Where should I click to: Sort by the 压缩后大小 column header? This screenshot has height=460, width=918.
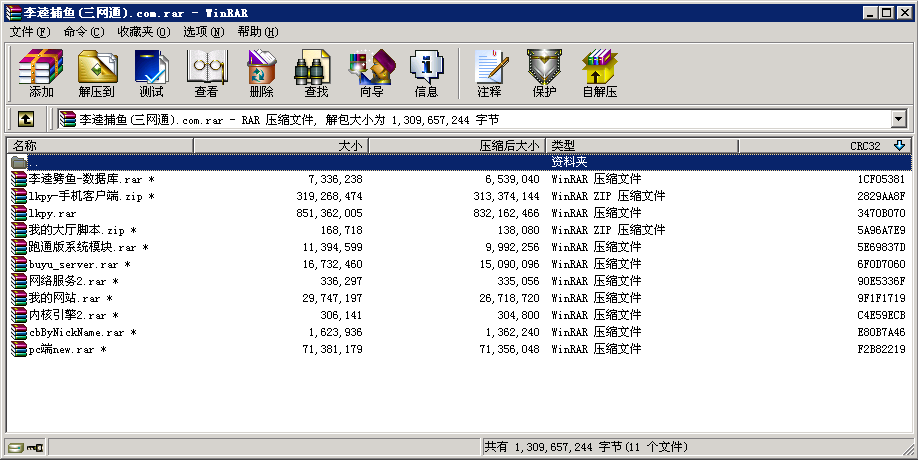(x=455, y=146)
